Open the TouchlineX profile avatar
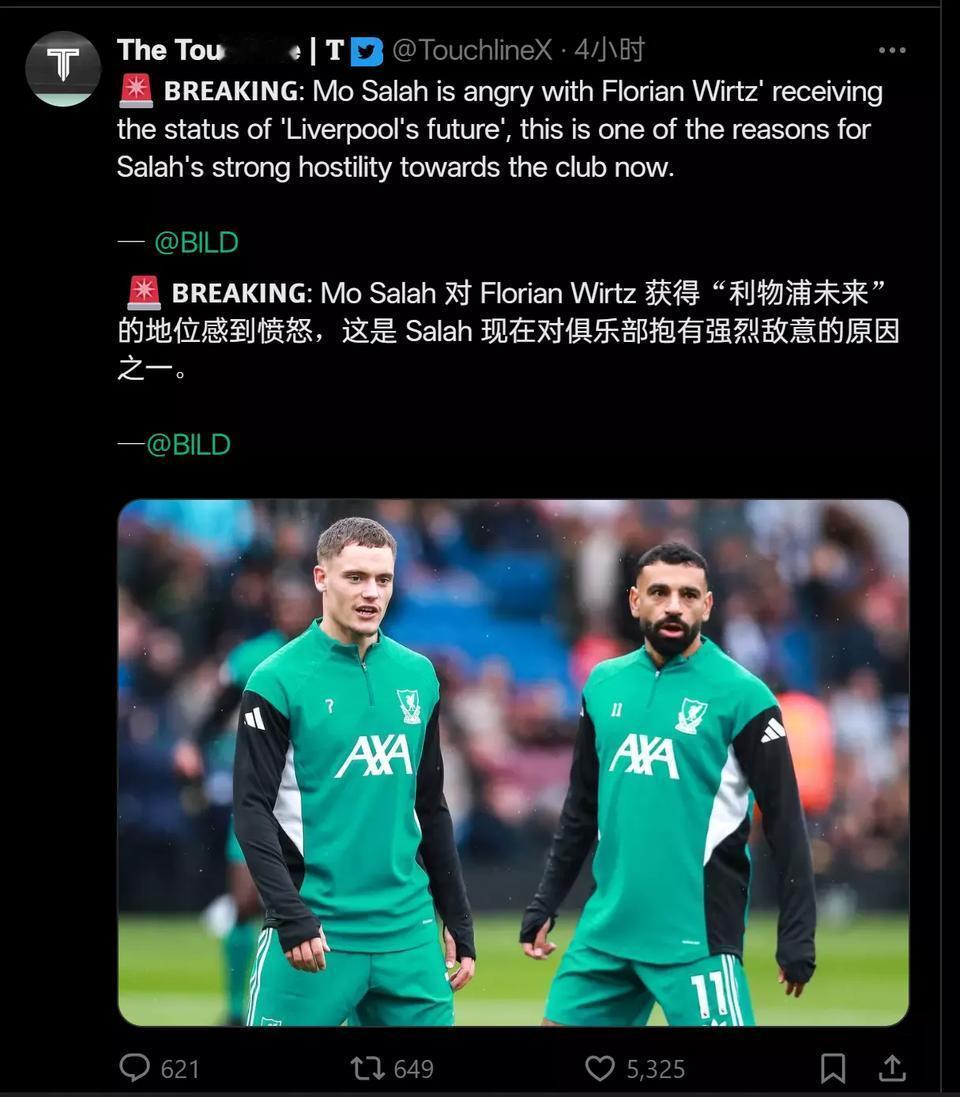 63,69
